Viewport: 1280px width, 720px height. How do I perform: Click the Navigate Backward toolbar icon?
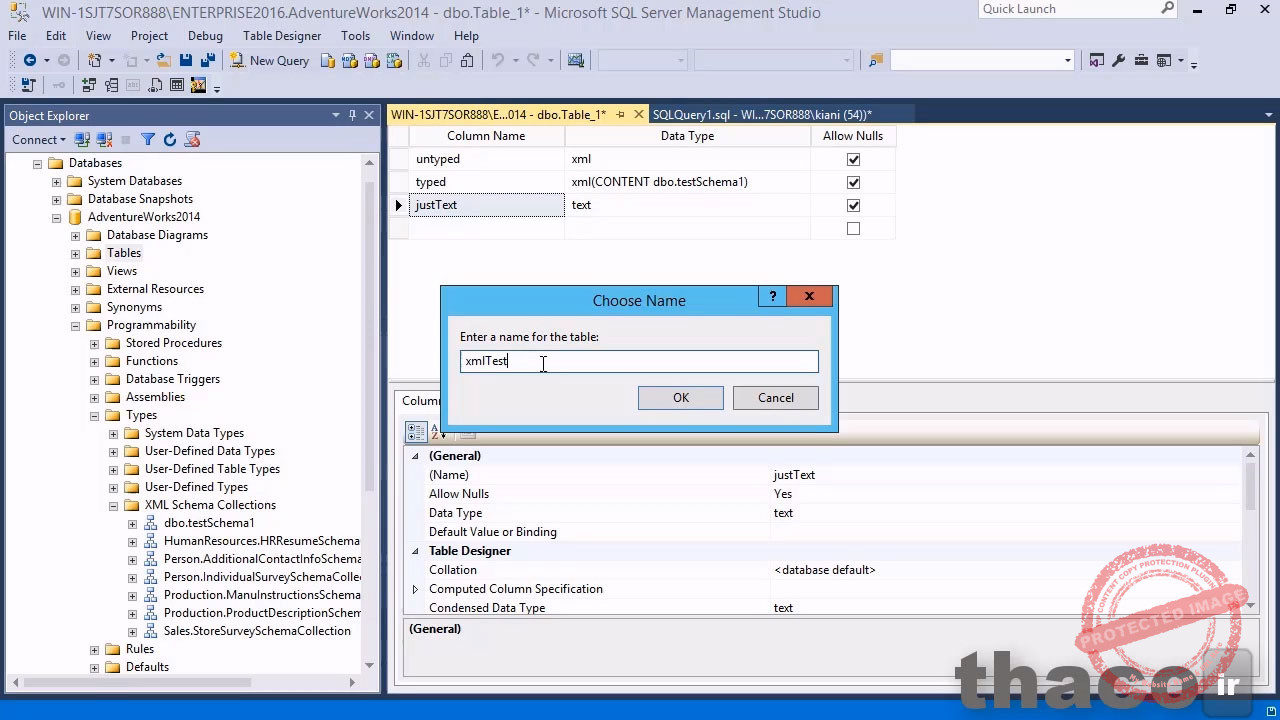click(30, 60)
